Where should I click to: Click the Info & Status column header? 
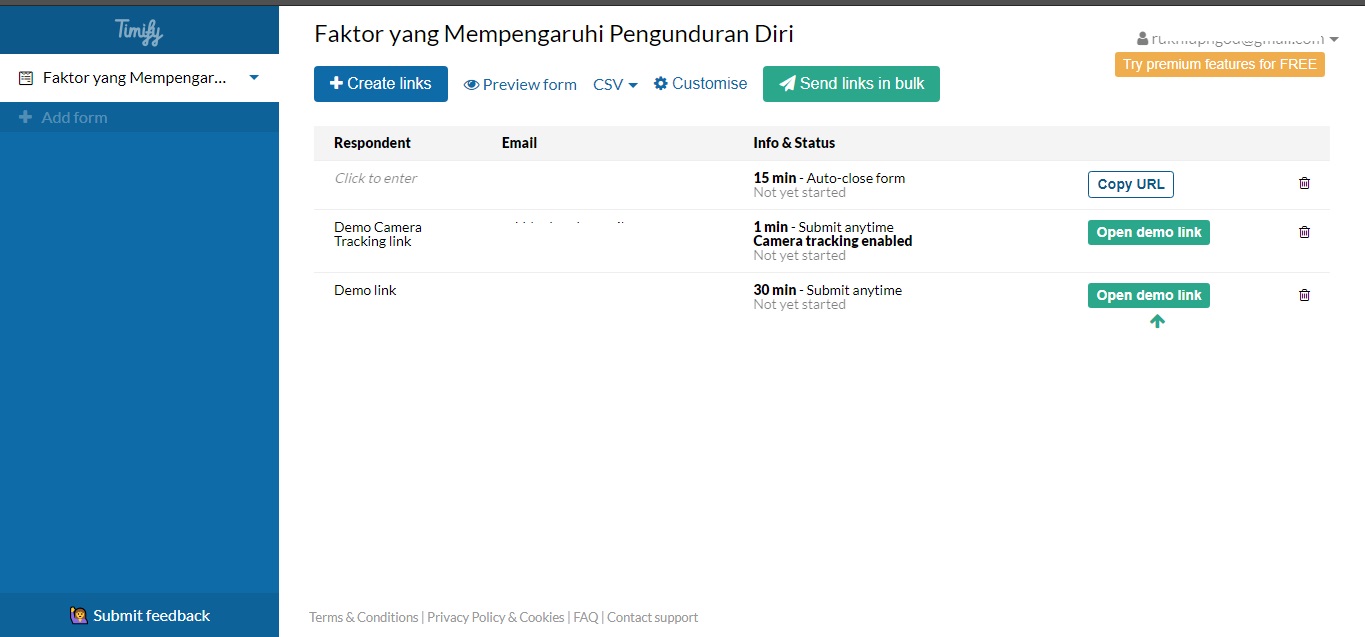point(794,143)
